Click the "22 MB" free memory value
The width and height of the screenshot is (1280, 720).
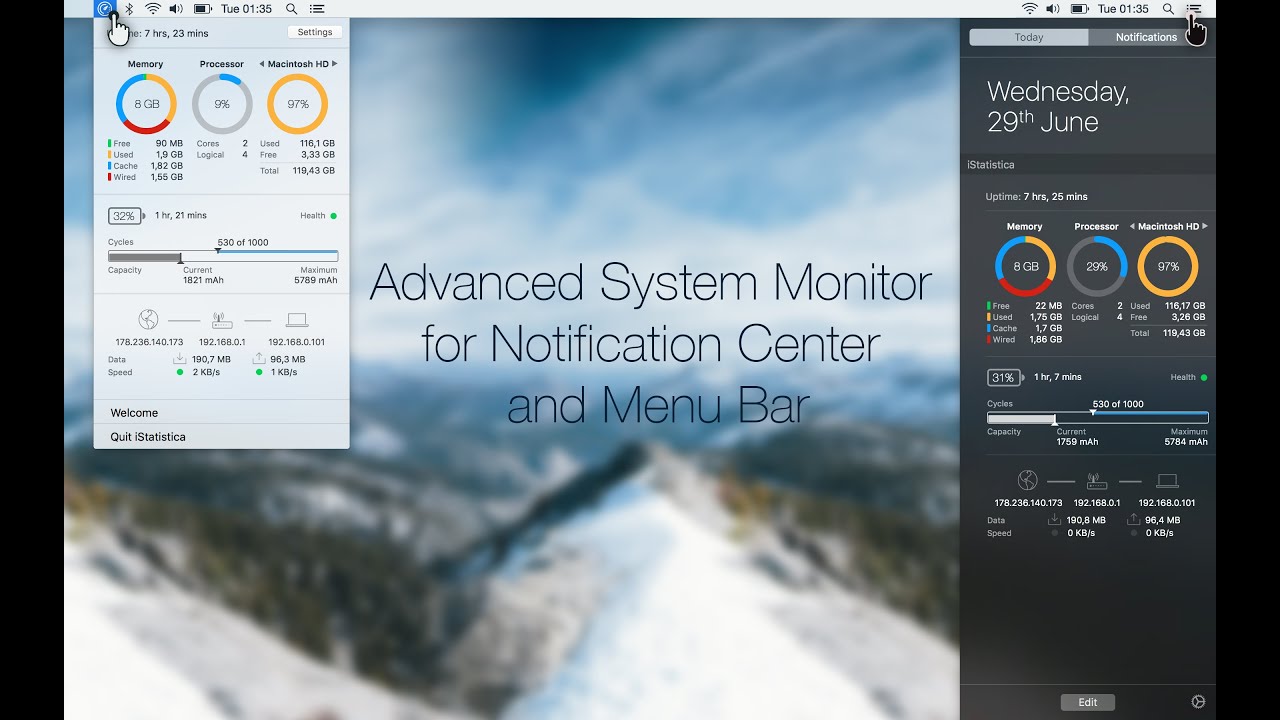(1048, 306)
